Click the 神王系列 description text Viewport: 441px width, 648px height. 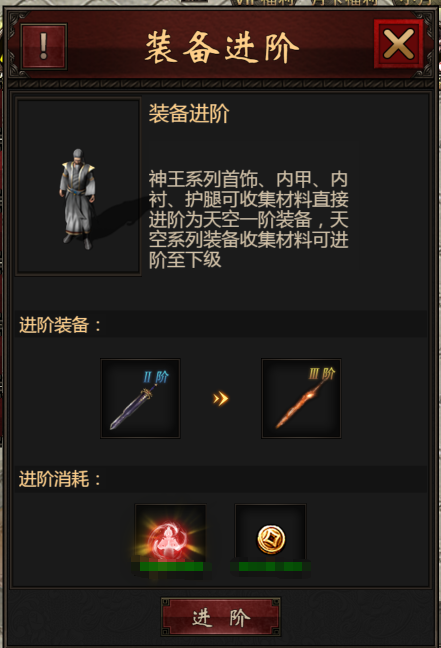coord(248,219)
